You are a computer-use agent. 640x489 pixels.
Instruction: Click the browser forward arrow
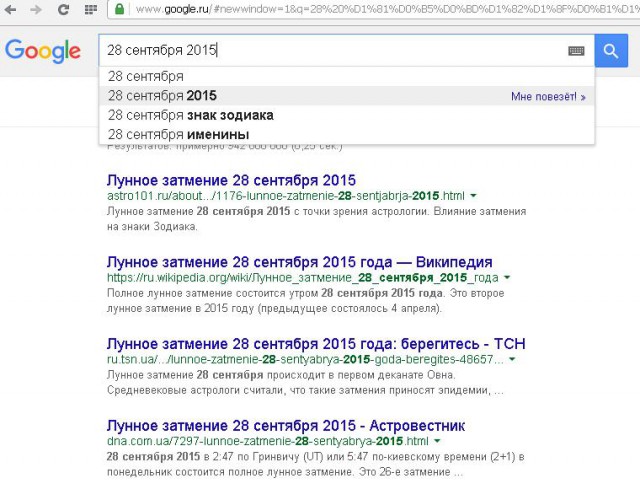36,9
